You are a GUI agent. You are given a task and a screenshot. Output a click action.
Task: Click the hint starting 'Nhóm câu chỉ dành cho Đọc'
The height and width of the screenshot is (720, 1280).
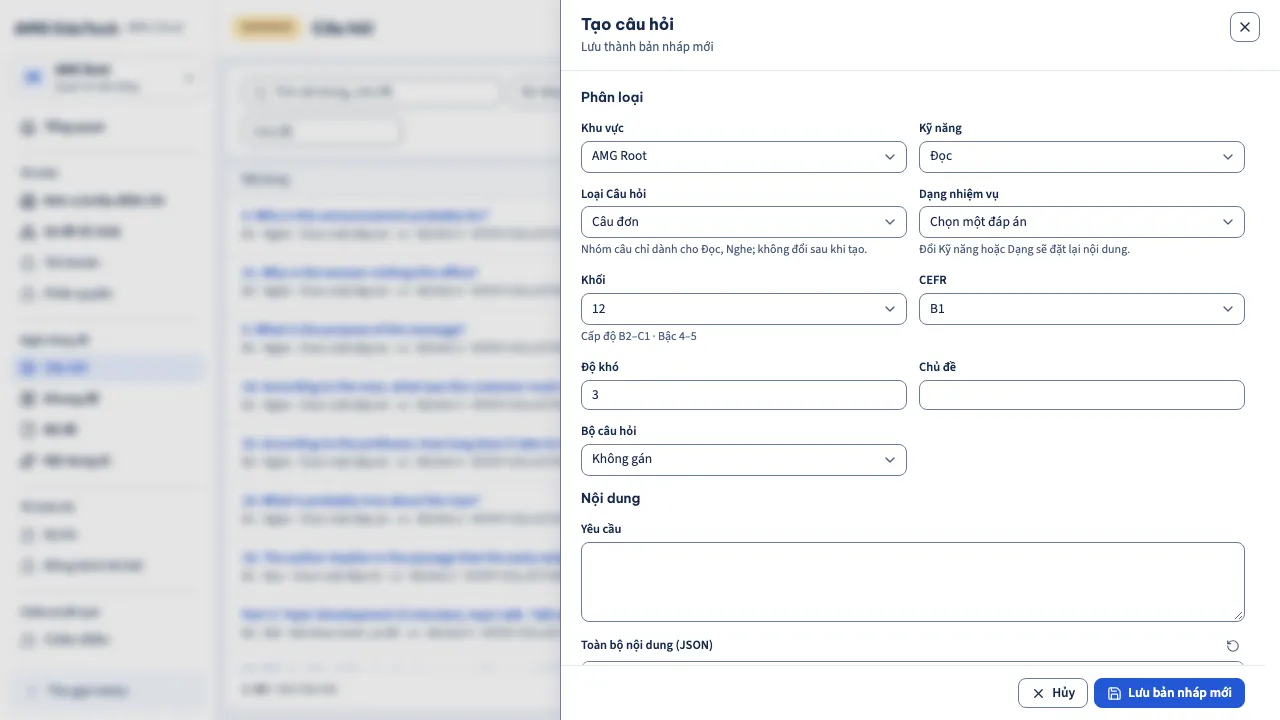coord(724,249)
